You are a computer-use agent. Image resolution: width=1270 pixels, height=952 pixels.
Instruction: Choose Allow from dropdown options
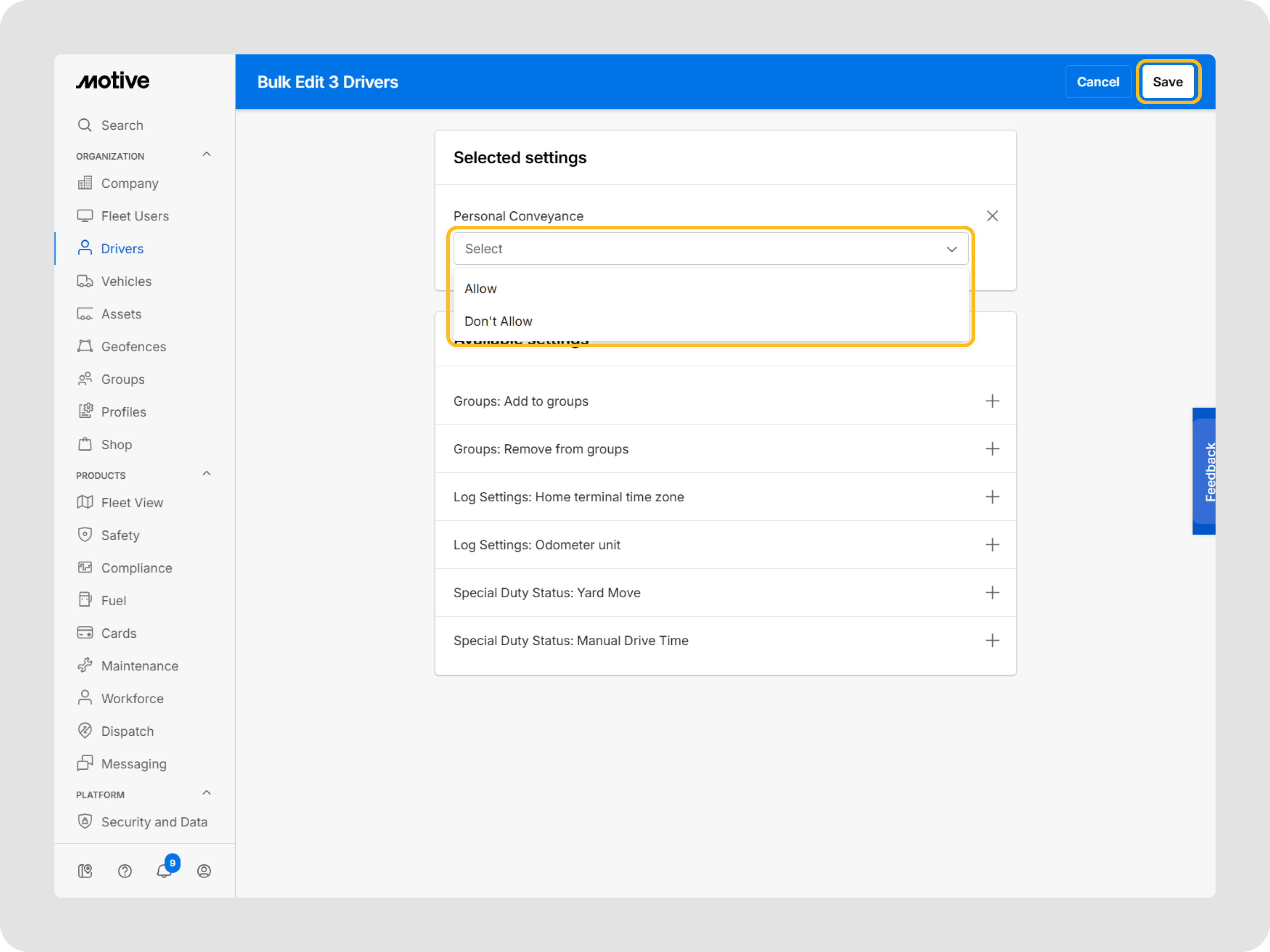click(480, 289)
